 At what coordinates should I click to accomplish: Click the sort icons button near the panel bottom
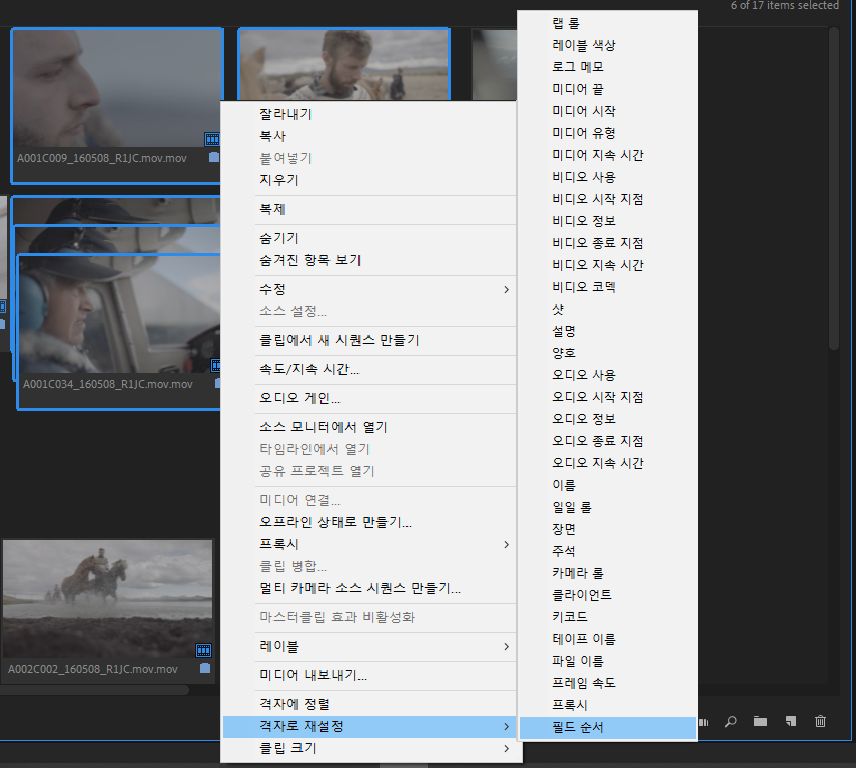[x=703, y=722]
